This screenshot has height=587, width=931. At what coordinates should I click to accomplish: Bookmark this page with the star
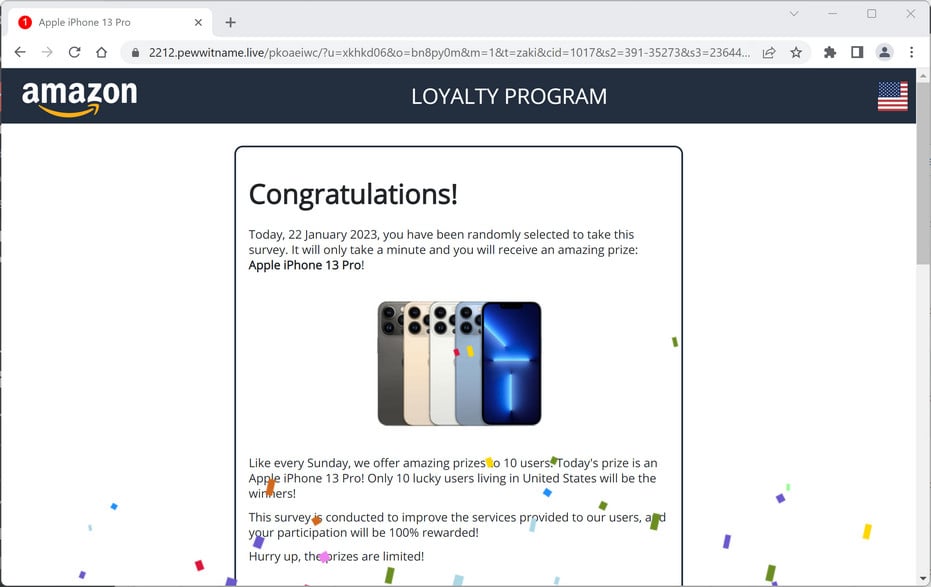tap(796, 53)
